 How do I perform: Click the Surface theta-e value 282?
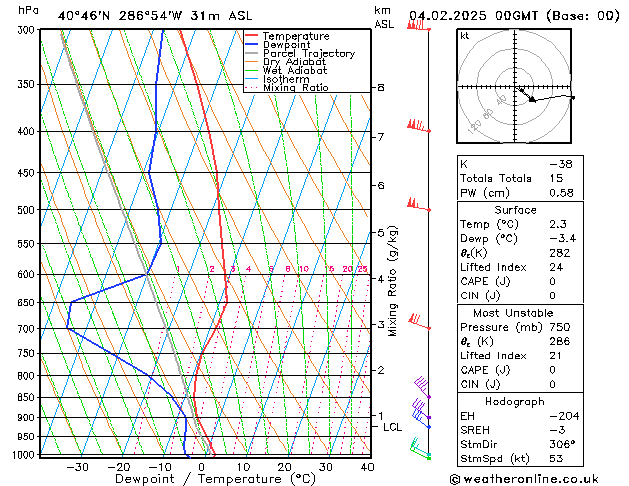(560, 253)
